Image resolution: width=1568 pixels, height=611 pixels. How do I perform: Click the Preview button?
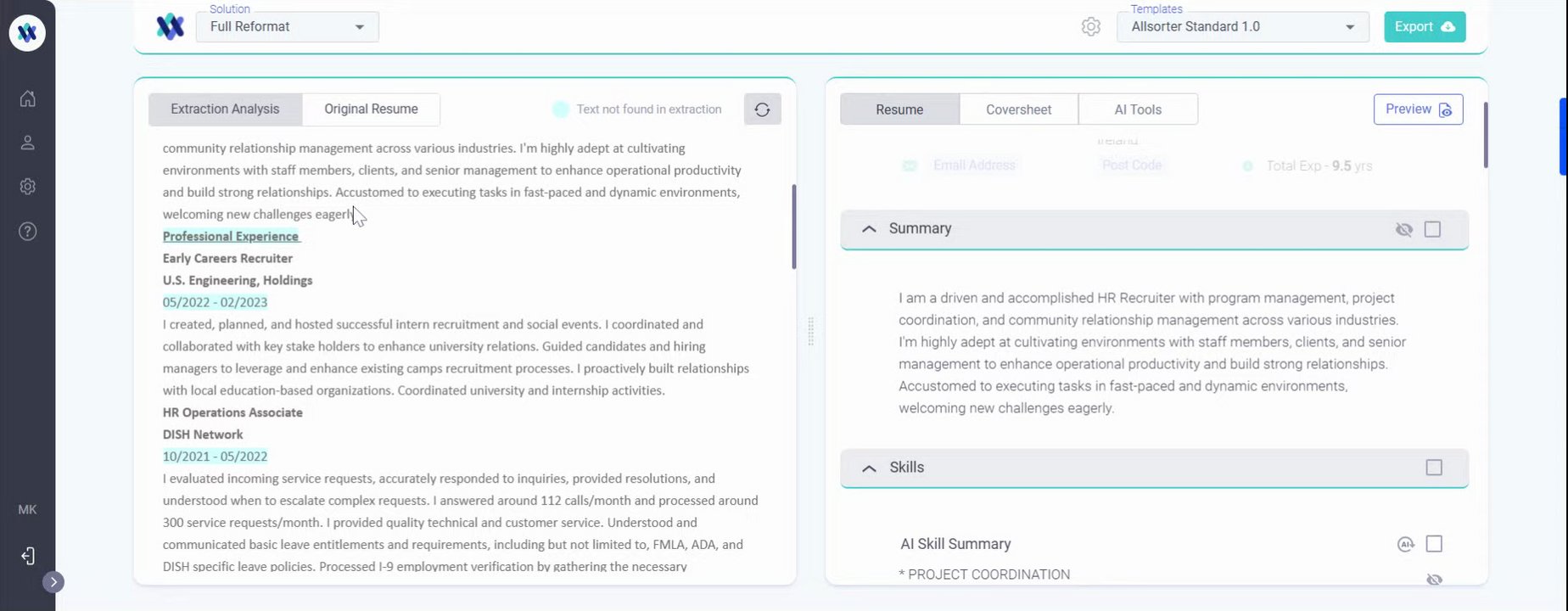1418,109
